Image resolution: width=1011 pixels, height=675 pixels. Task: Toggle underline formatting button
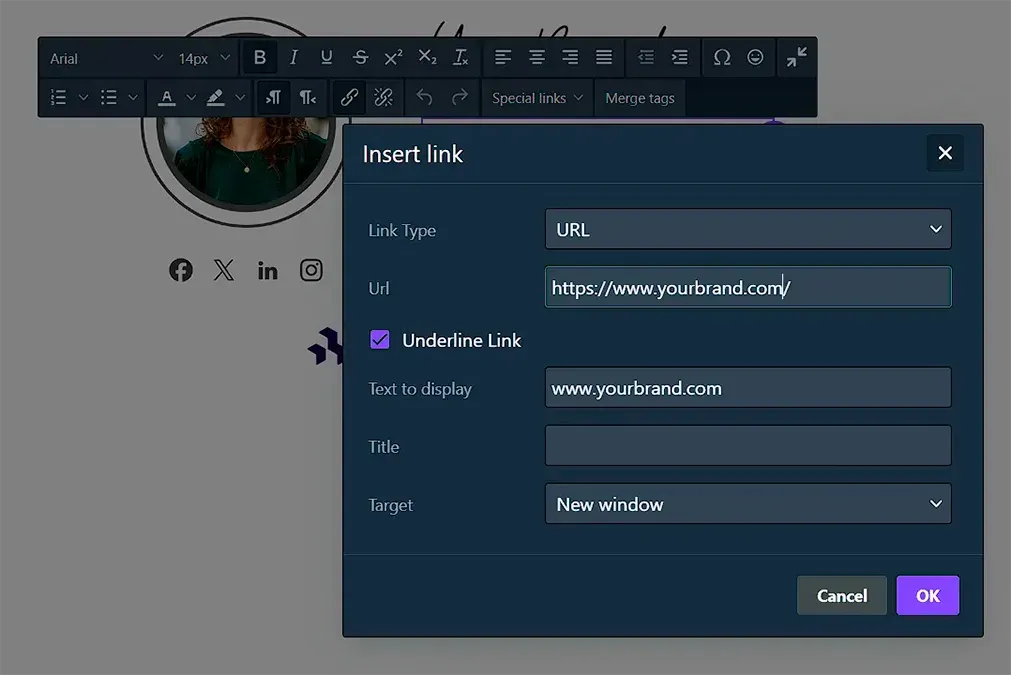point(326,58)
